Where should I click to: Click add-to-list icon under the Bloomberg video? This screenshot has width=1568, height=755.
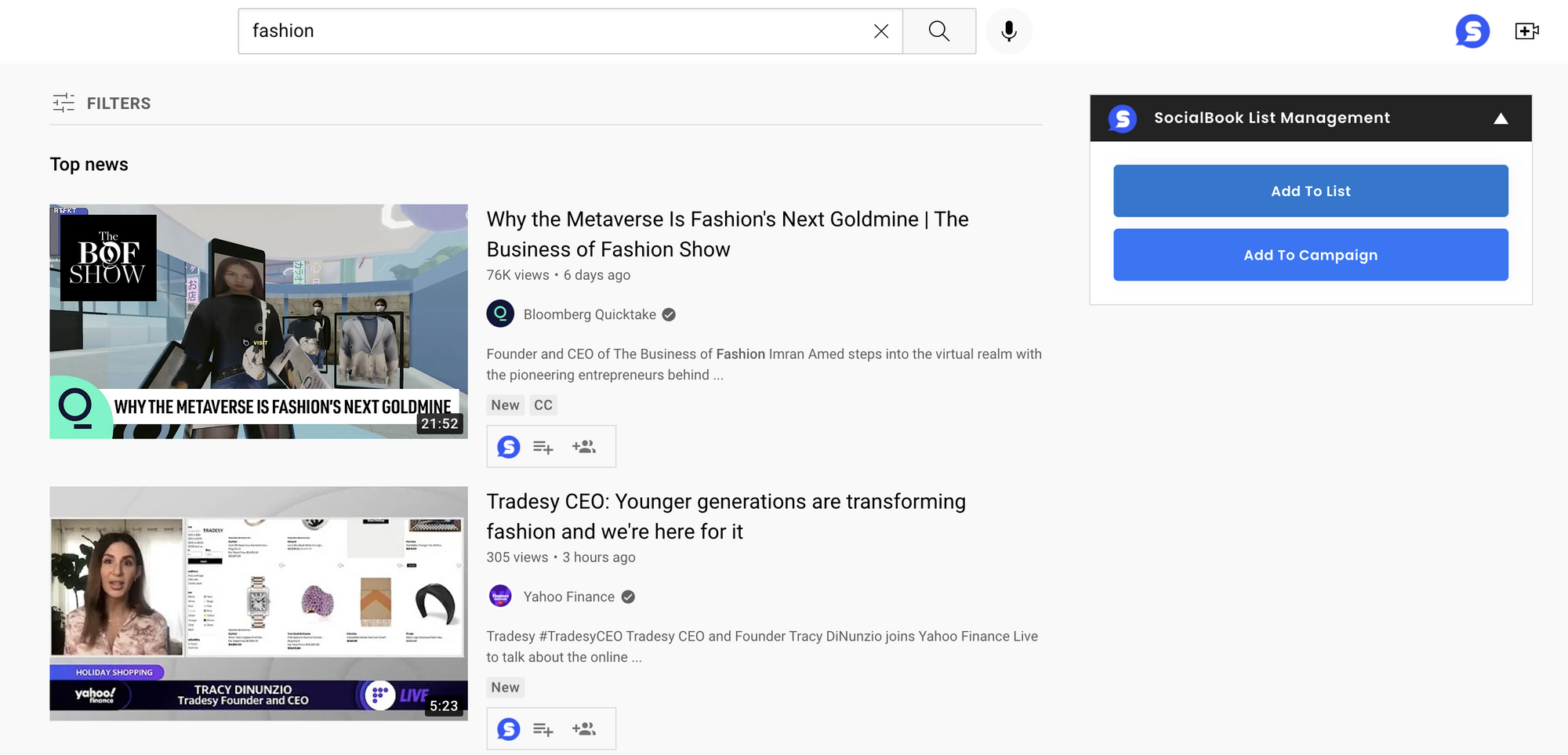(x=543, y=447)
